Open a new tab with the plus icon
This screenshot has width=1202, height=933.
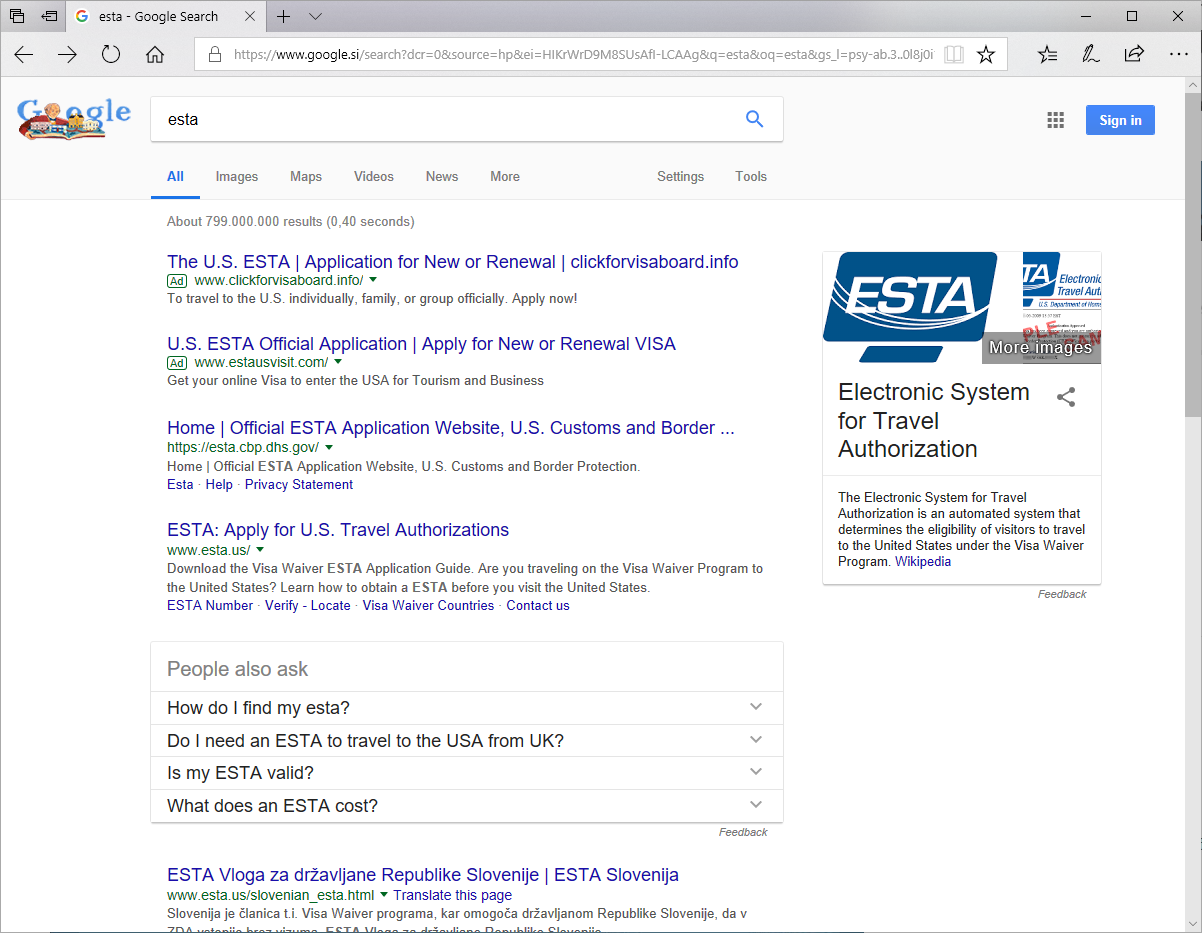pyautogui.click(x=284, y=16)
